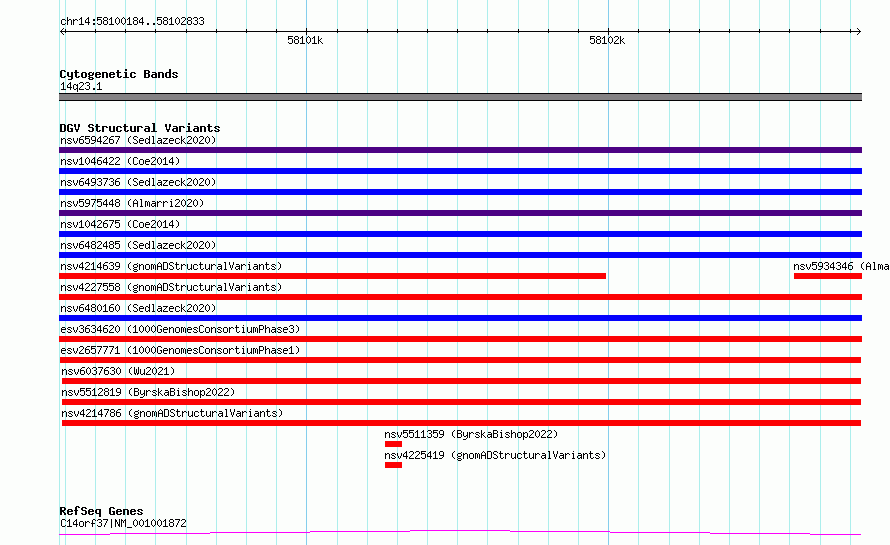The height and width of the screenshot is (545, 890).
Task: Click the 58101k ruler tick label
Action: [305, 40]
